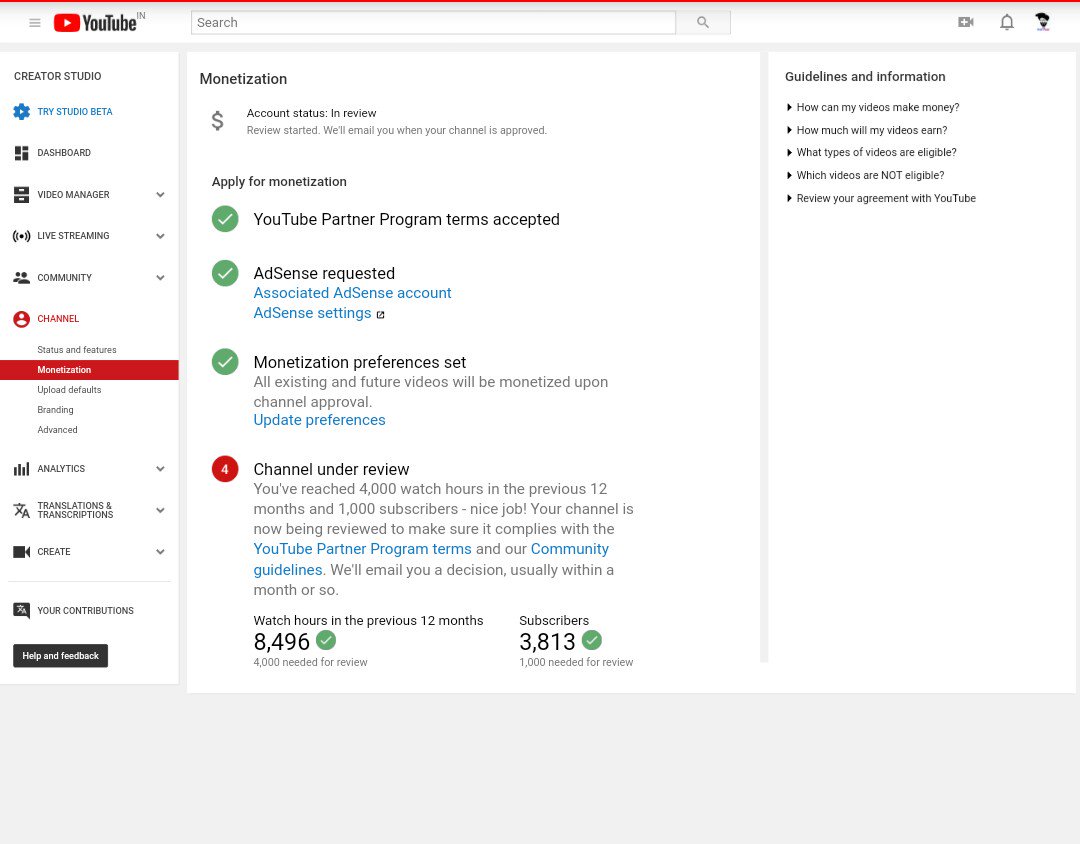Open the notifications bell
The height and width of the screenshot is (844, 1080).
click(1006, 22)
